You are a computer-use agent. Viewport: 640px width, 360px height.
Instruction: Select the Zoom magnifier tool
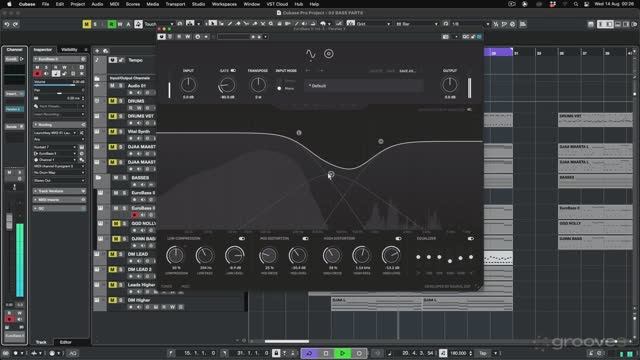click(x=271, y=24)
